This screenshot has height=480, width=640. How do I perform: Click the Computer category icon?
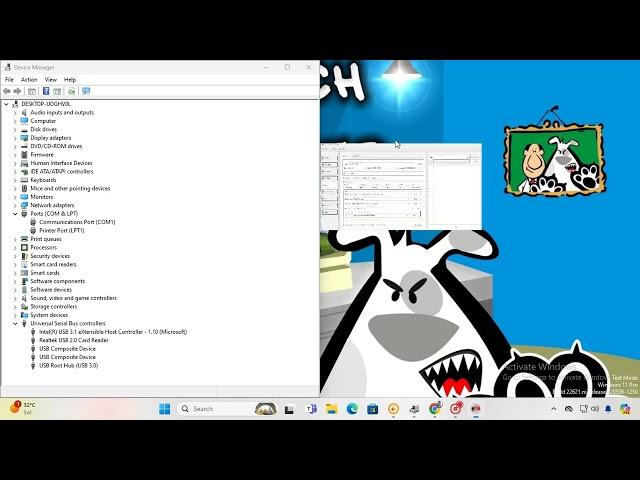(x=24, y=121)
